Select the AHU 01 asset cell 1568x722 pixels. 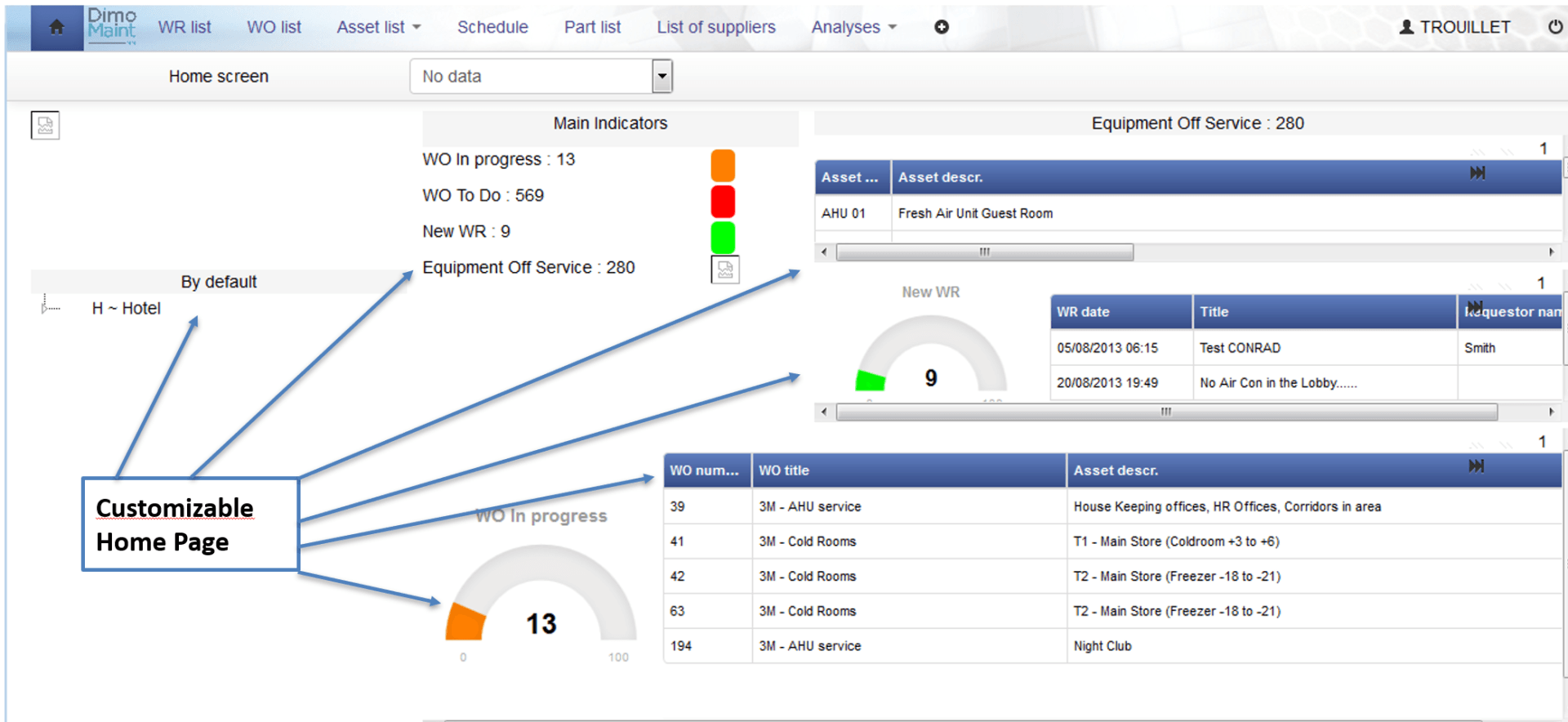(853, 213)
